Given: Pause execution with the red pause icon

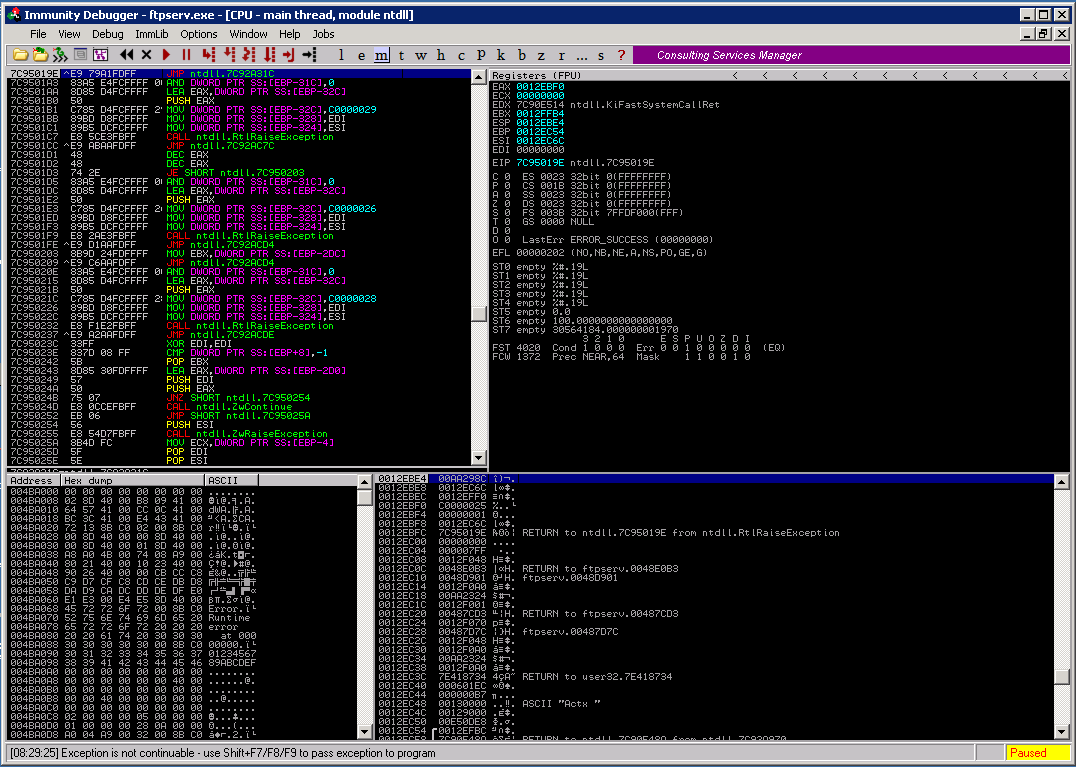Looking at the screenshot, I should point(186,55).
